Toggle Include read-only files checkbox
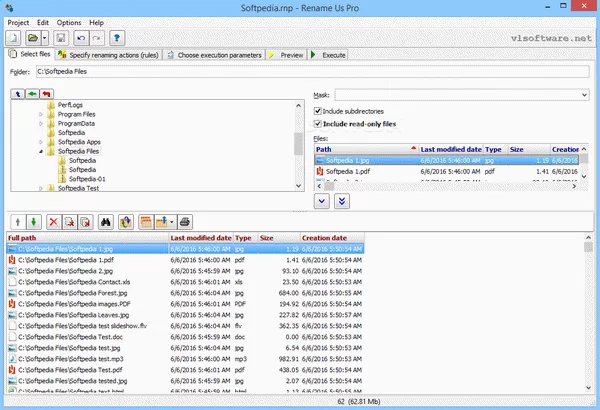Image resolution: width=600 pixels, height=410 pixels. pyautogui.click(x=319, y=124)
